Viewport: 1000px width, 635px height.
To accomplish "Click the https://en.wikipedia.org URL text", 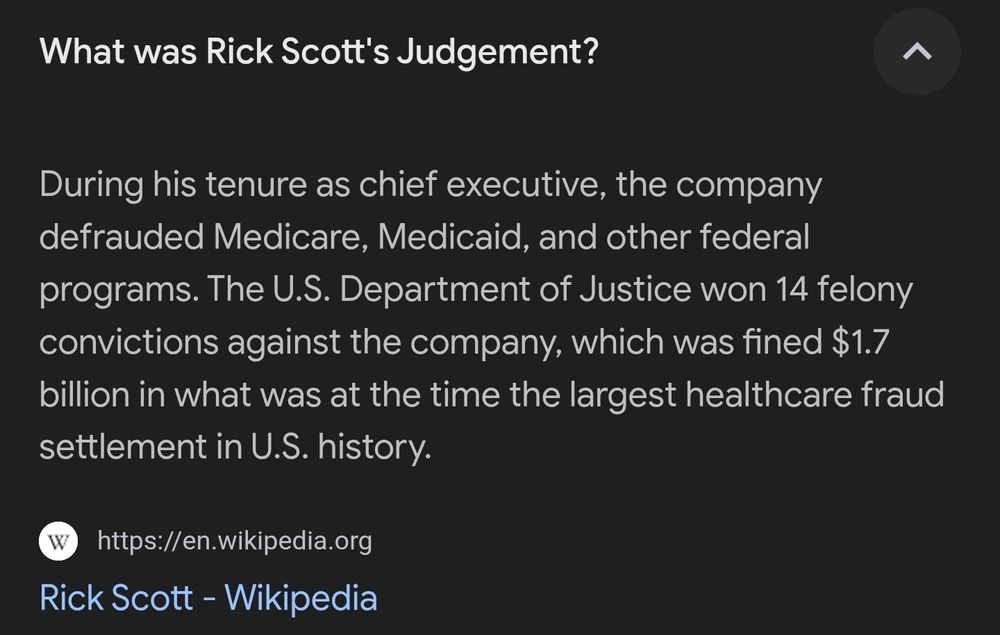I will (235, 541).
